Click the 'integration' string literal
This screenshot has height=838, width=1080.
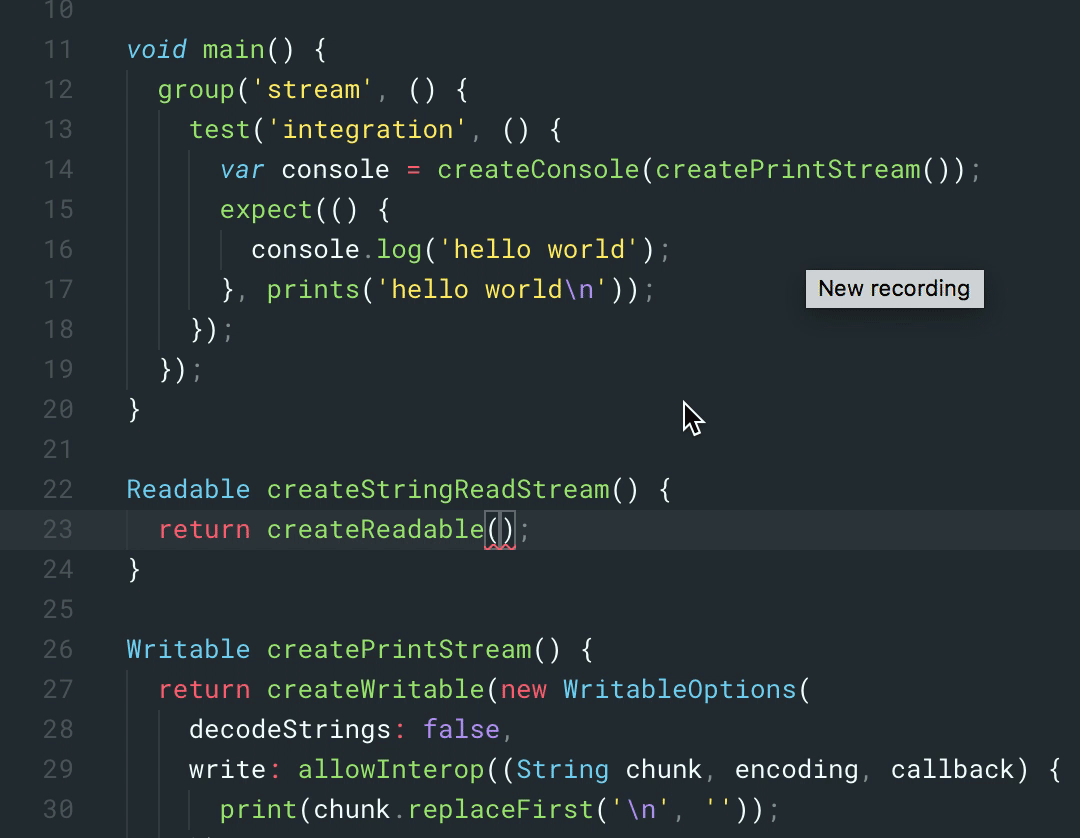tap(367, 129)
